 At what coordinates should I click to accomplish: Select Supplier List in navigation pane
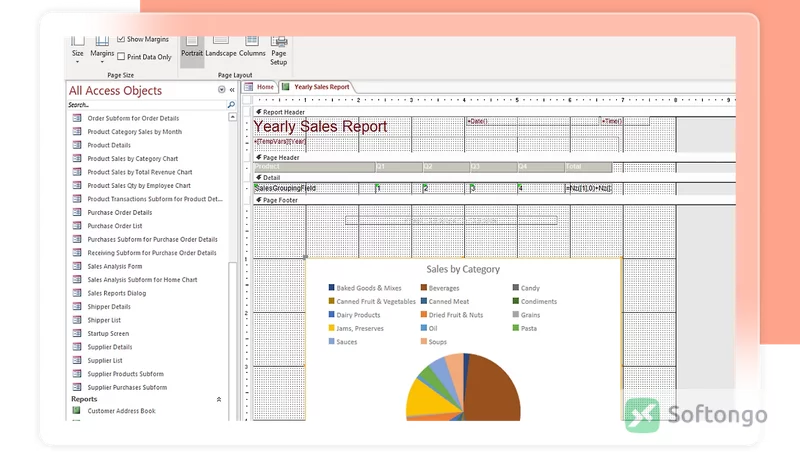[x=105, y=361]
